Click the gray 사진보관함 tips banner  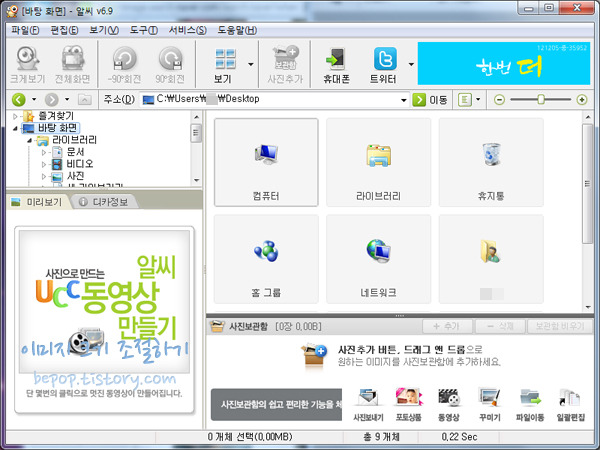pos(276,404)
